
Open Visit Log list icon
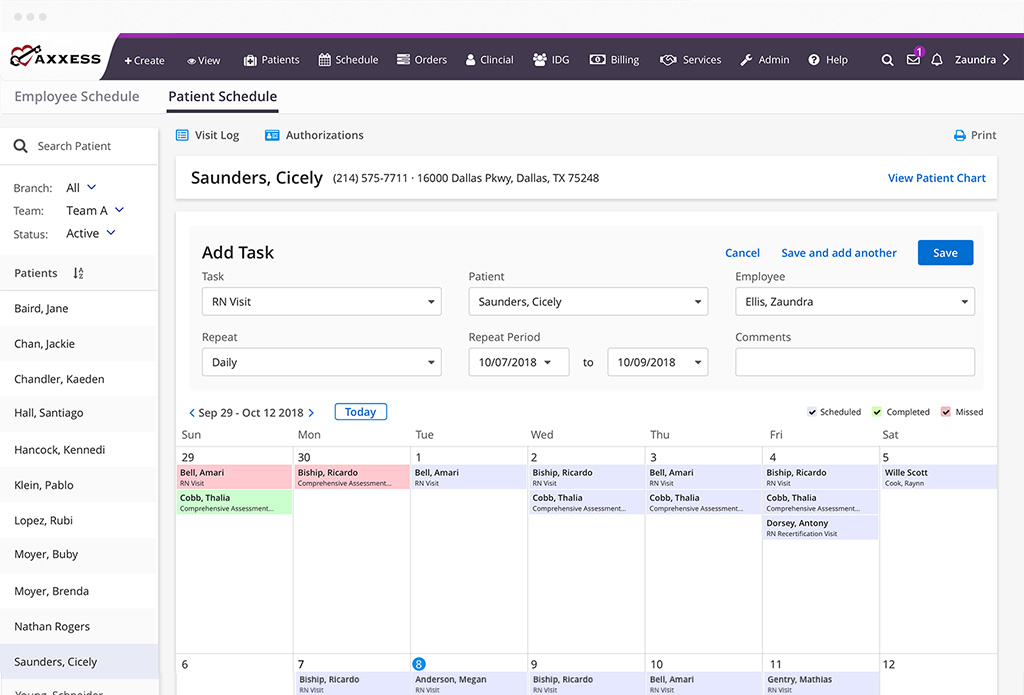(182, 135)
